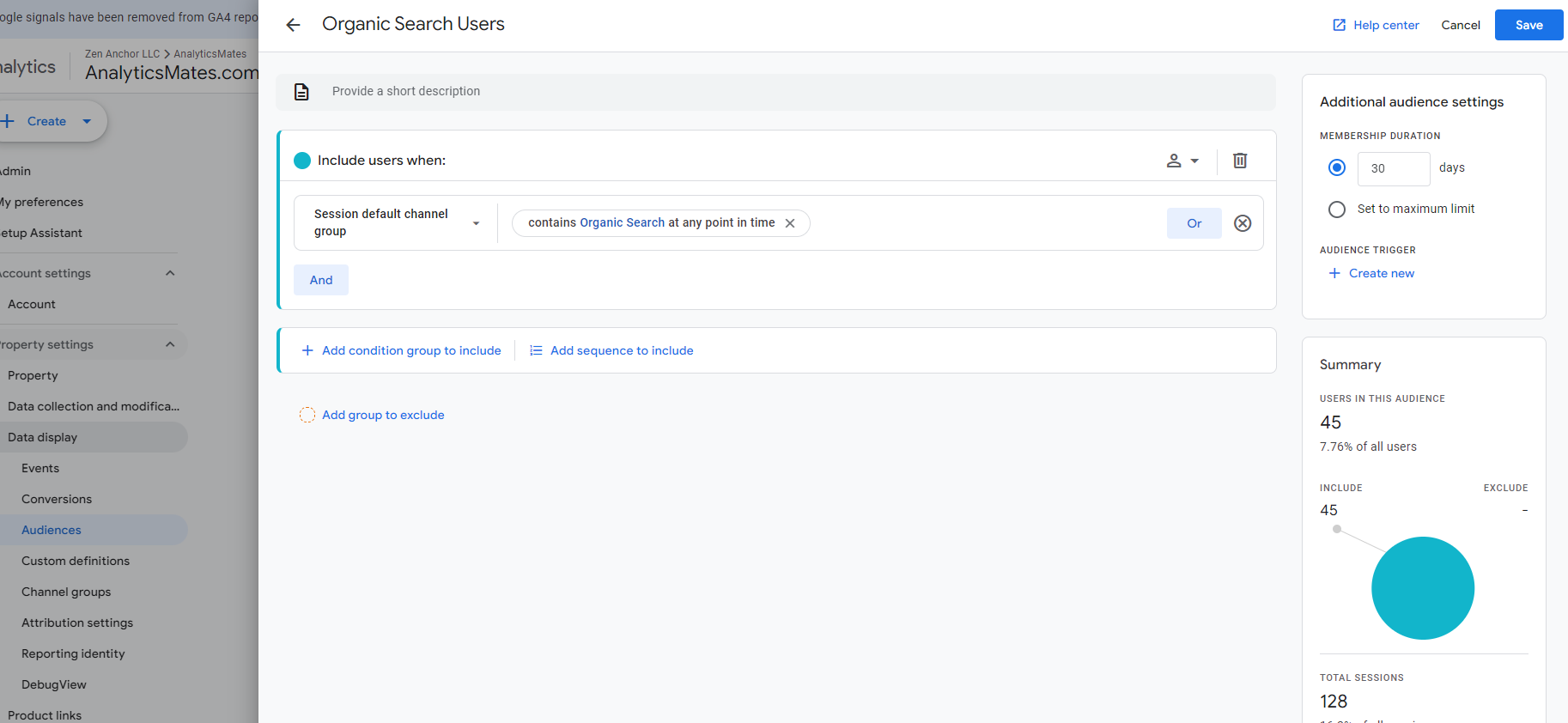Collapse Account settings section
Screen dimensions: 1568x723
[170, 273]
